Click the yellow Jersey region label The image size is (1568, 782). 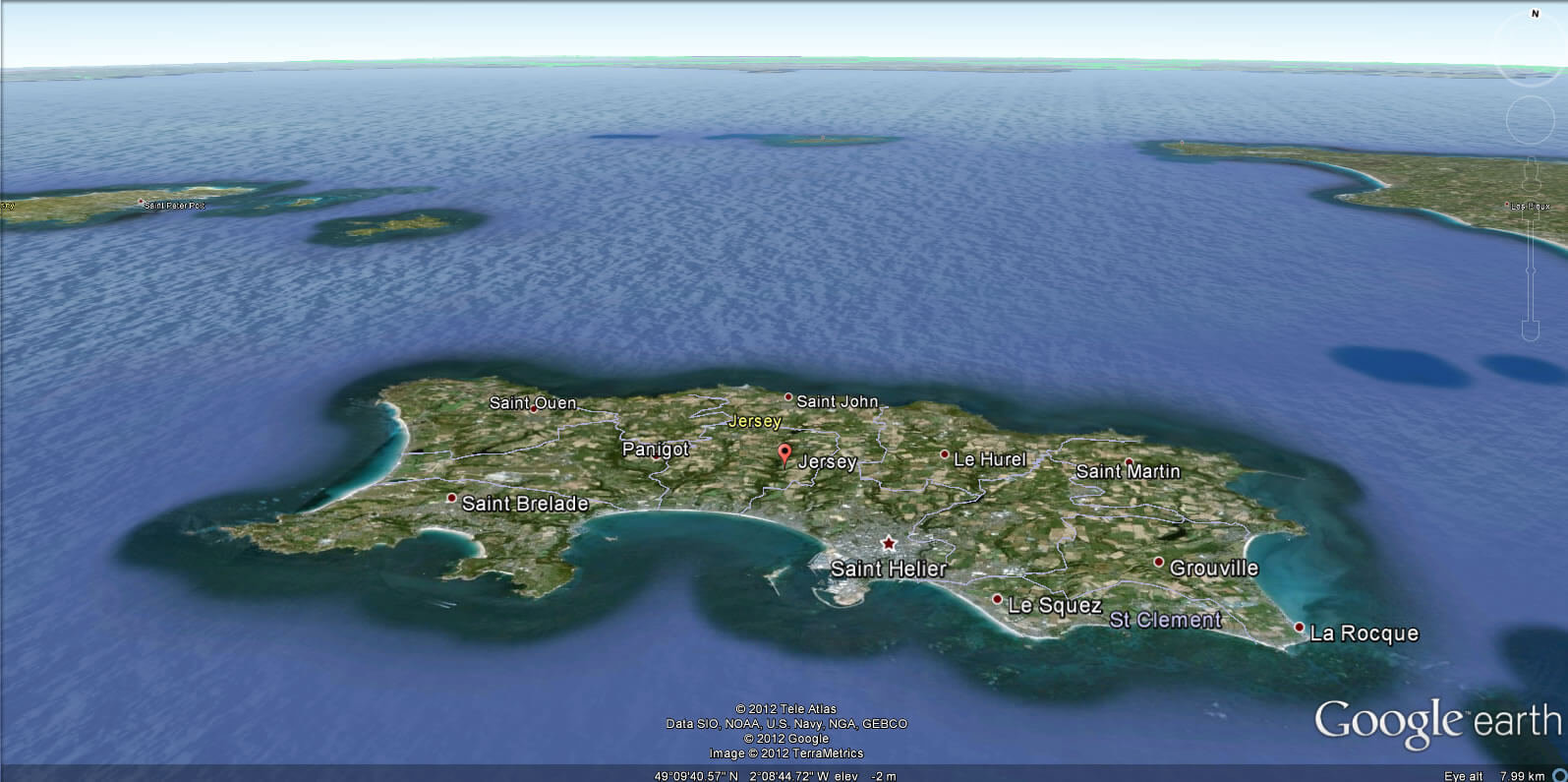point(755,421)
